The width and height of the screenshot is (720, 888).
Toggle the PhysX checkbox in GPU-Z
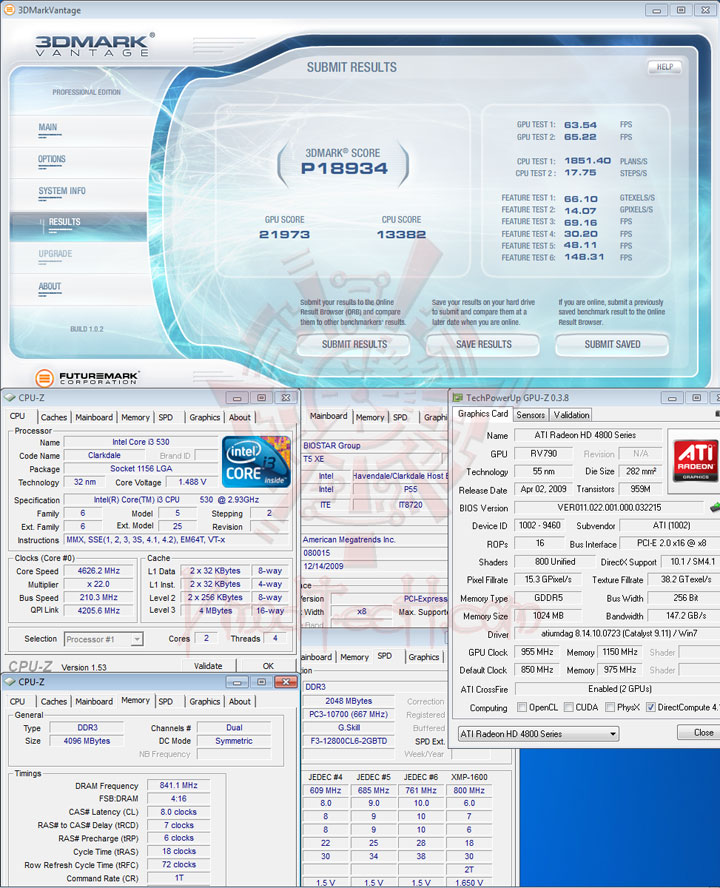click(x=610, y=707)
